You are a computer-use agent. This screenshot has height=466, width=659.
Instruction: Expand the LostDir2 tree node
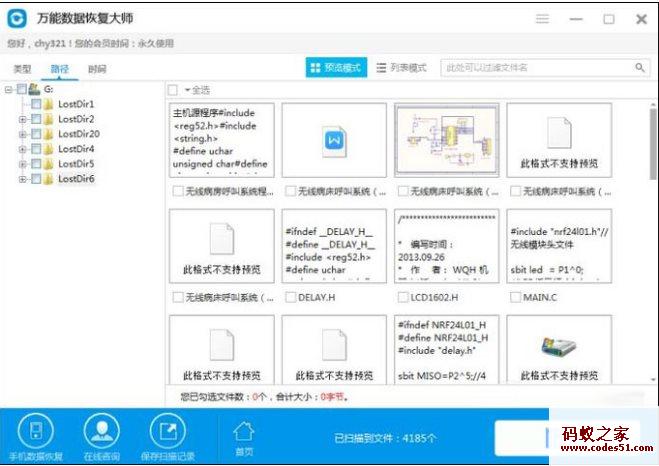[x=22, y=119]
